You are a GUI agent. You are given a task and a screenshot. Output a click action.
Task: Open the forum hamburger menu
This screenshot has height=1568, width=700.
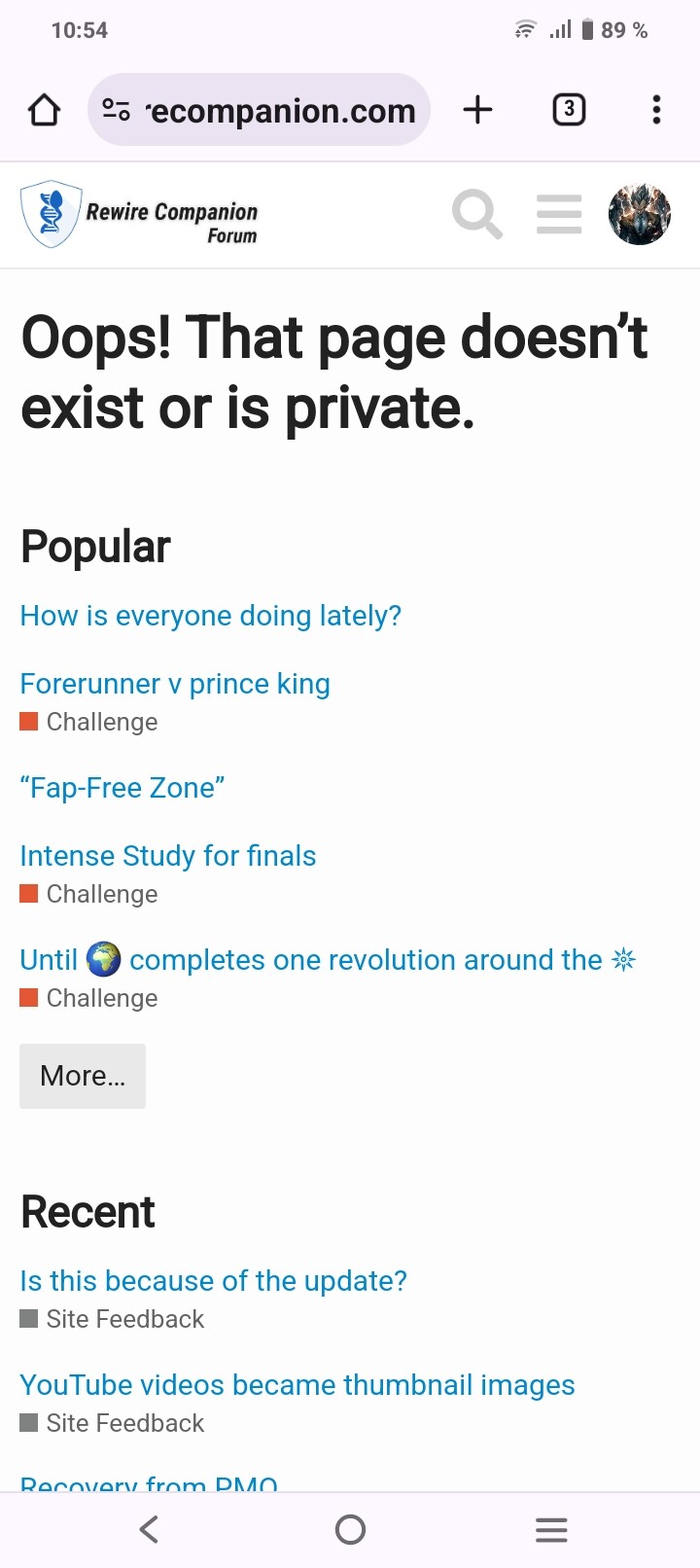(559, 214)
